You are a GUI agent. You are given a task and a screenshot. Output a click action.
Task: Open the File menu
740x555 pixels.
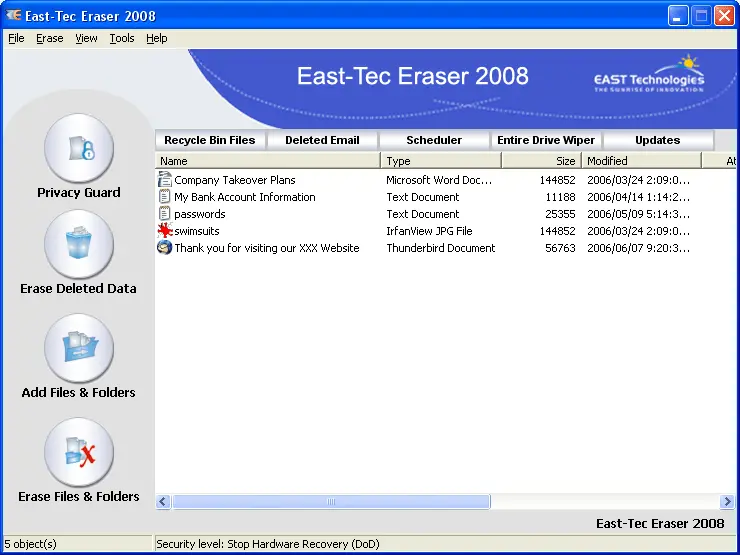(16, 38)
